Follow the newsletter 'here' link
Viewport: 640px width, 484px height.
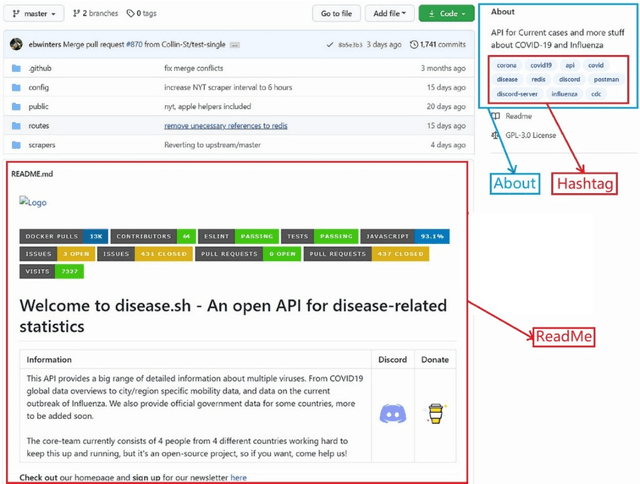(x=238, y=477)
